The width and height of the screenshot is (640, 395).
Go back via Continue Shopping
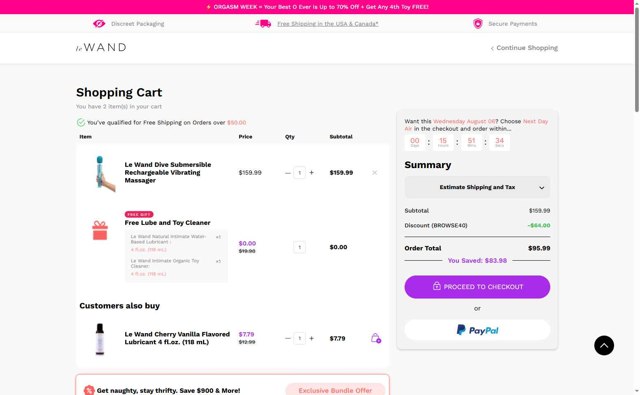(x=524, y=48)
